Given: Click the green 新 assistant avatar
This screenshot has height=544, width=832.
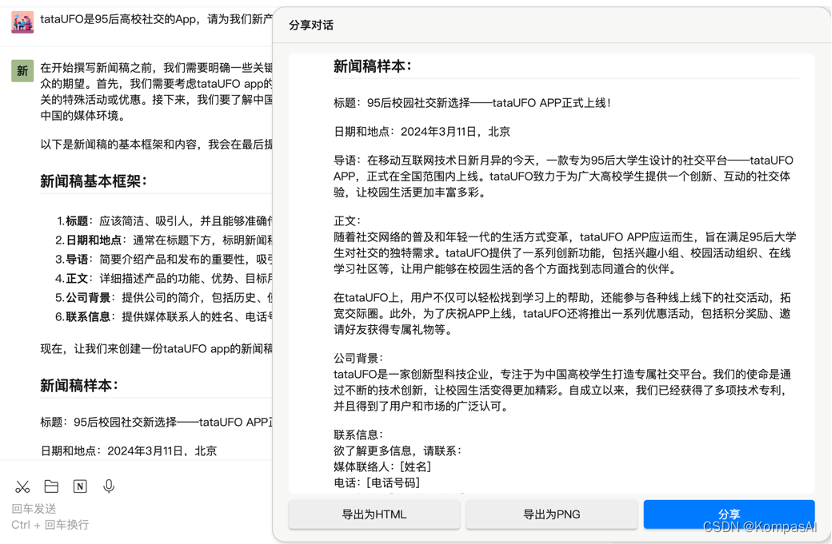Looking at the screenshot, I should coord(22,71).
